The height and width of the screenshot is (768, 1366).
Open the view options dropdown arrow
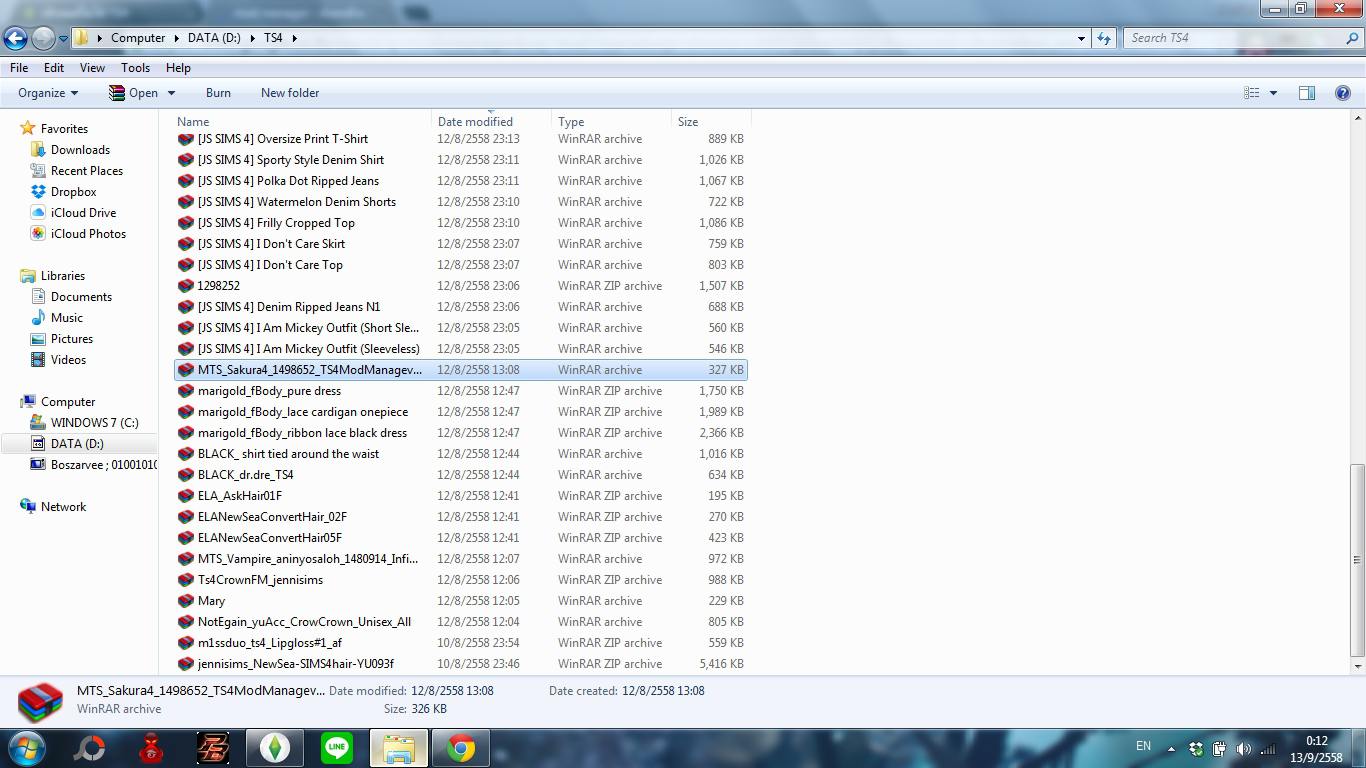coord(1273,93)
